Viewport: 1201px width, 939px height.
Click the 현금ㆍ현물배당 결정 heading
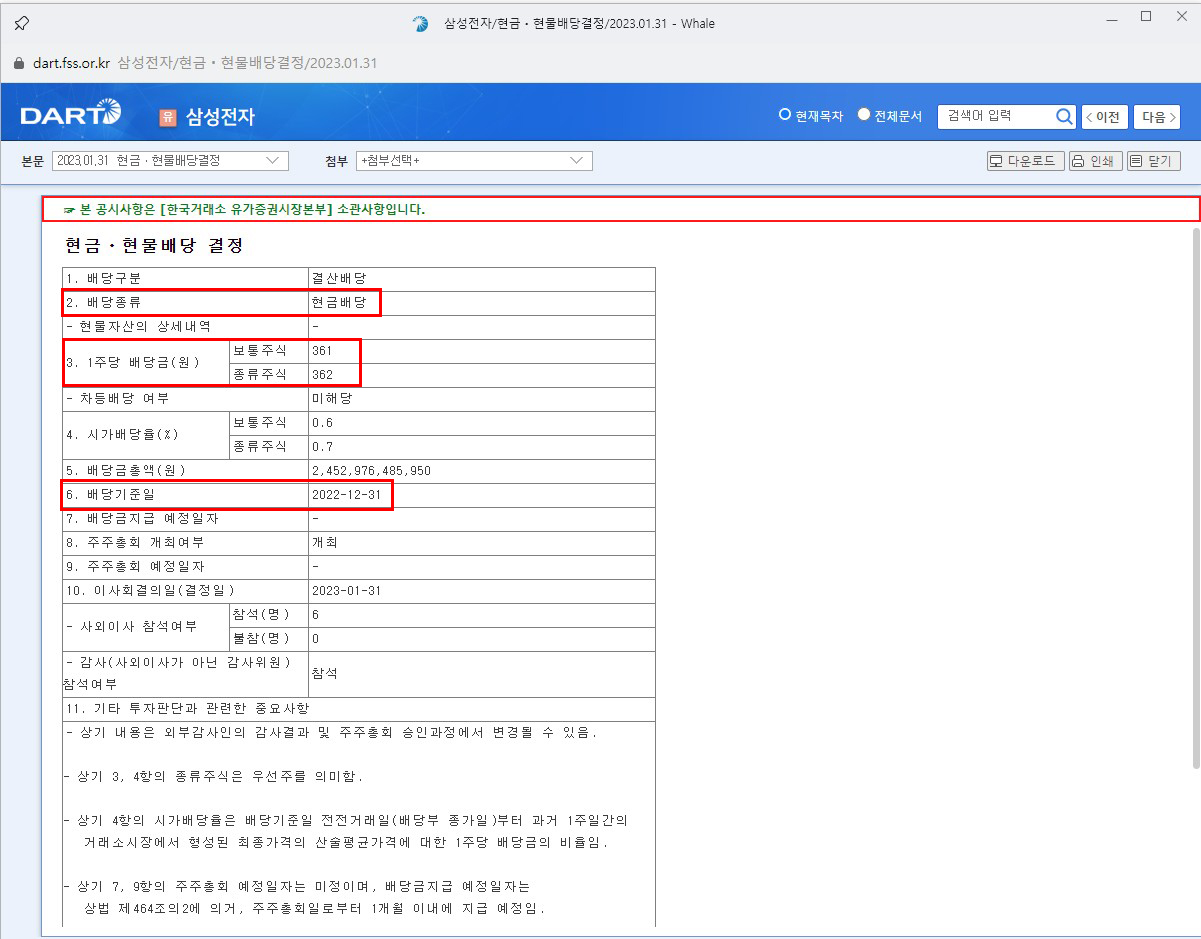tap(154, 245)
